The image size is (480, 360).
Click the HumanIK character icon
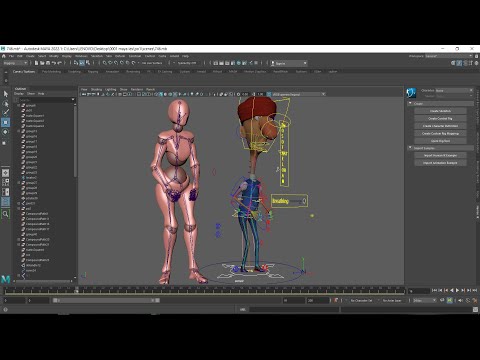pos(411,93)
